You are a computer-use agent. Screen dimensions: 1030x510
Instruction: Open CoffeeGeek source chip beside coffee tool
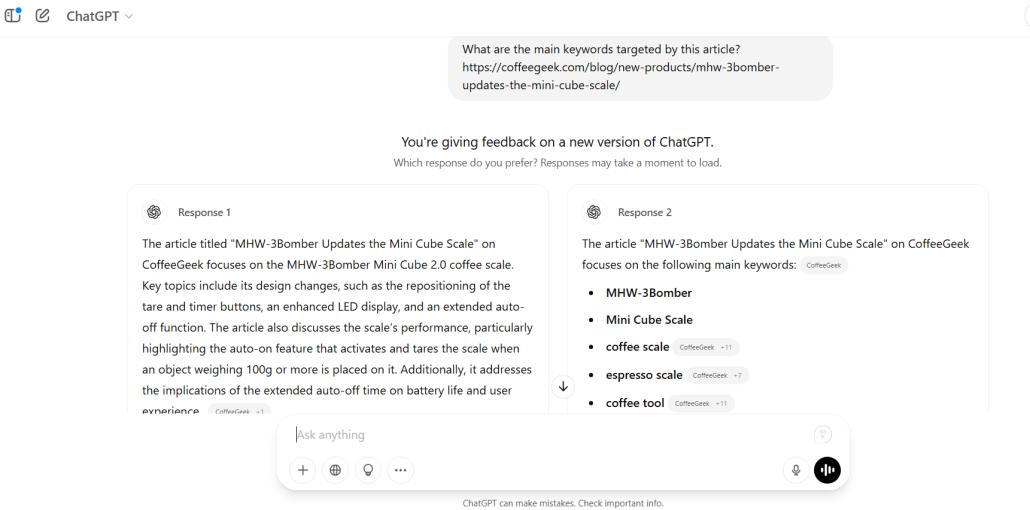coord(701,404)
